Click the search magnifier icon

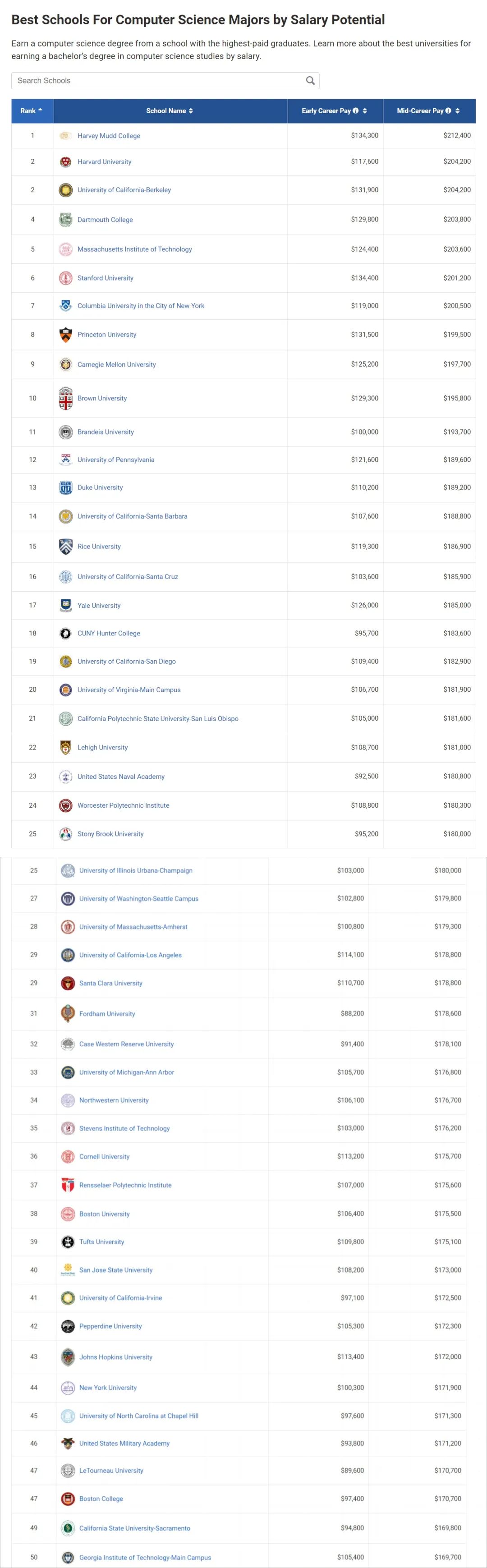[x=310, y=80]
